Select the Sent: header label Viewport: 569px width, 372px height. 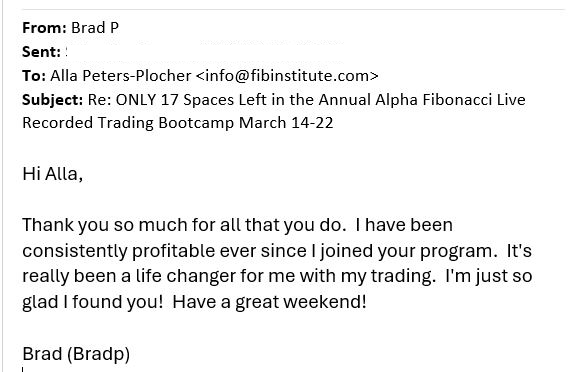coord(41,52)
